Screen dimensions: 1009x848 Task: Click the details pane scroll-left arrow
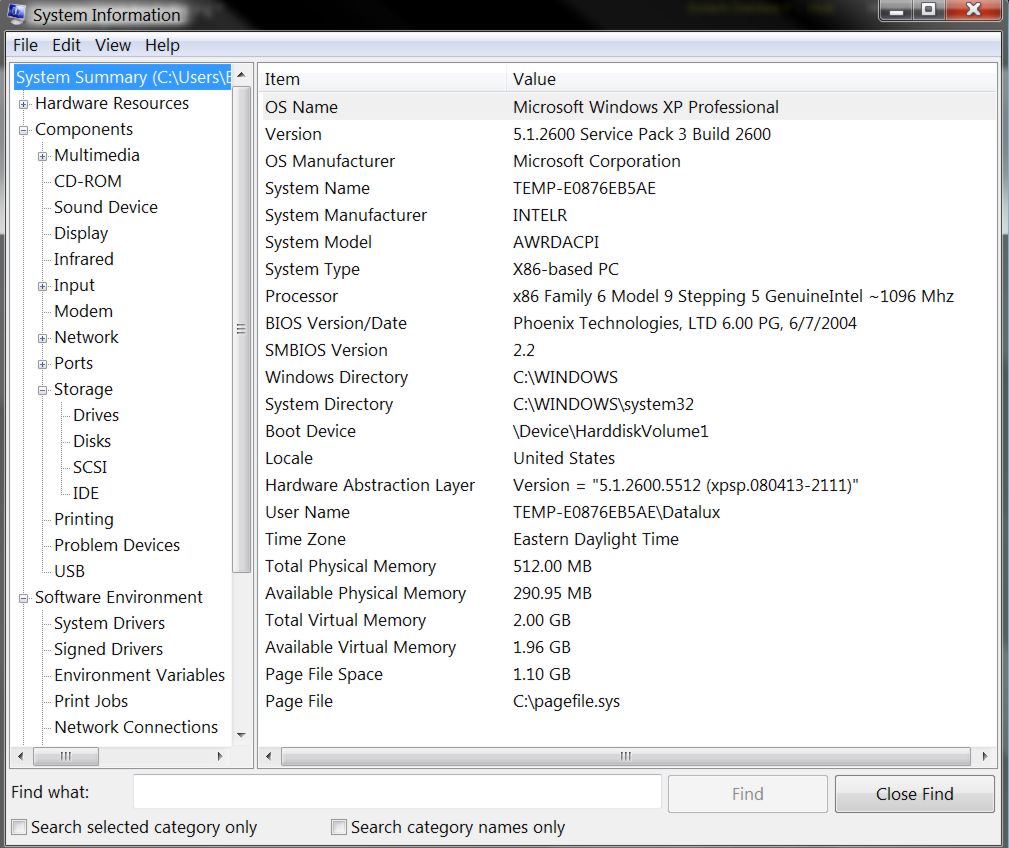pyautogui.click(x=268, y=757)
